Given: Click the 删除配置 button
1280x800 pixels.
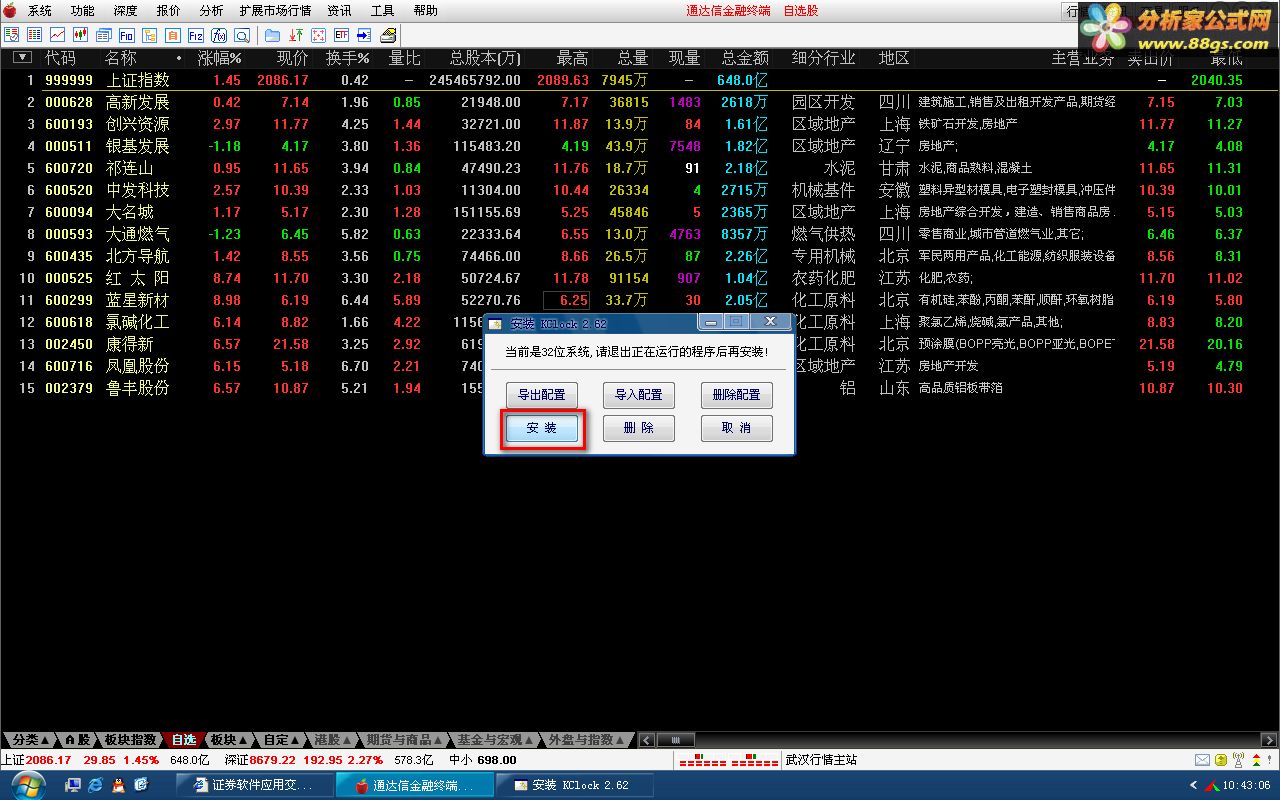Looking at the screenshot, I should (x=737, y=395).
